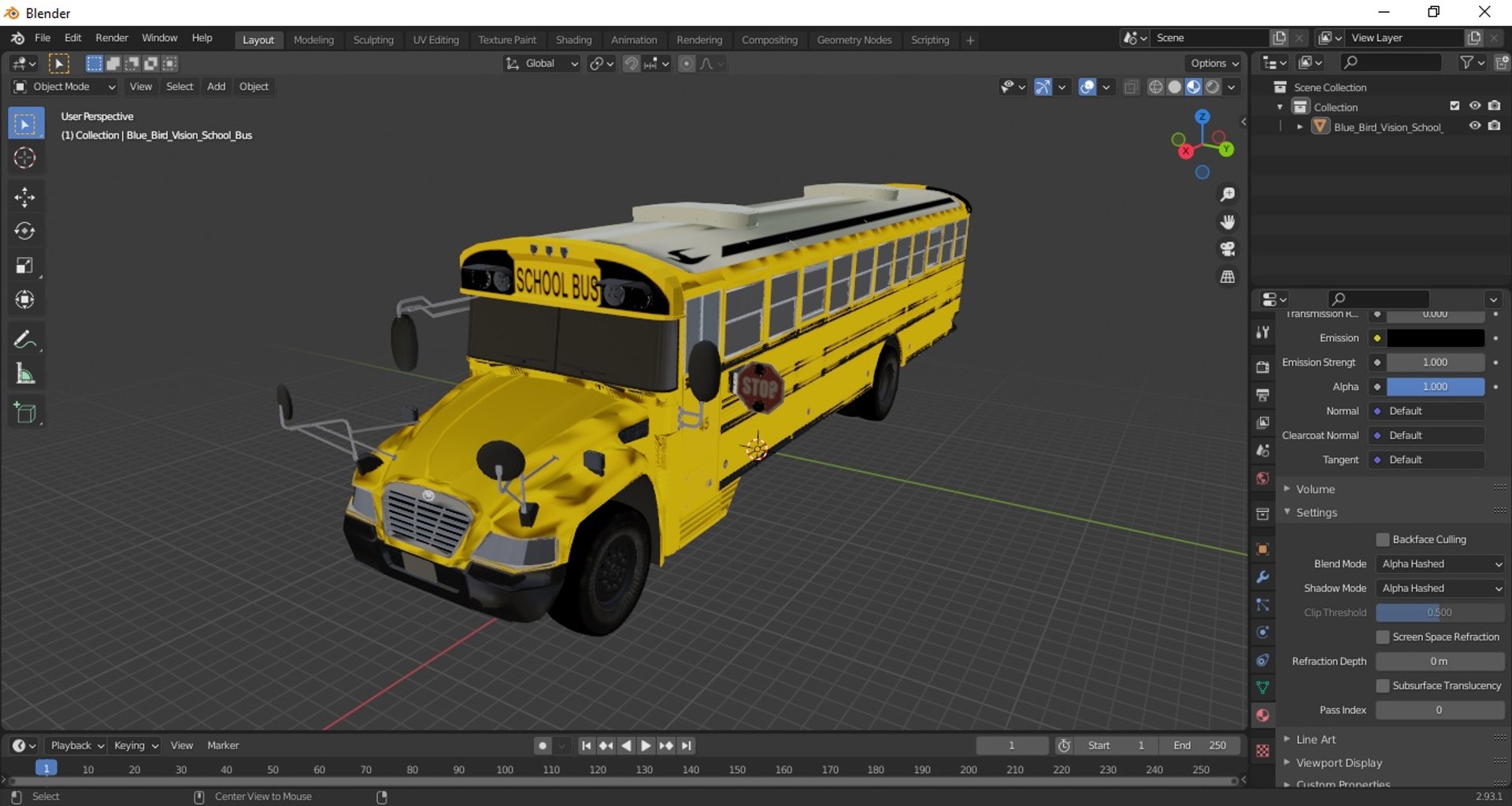Image resolution: width=1512 pixels, height=806 pixels.
Task: Select the Annotate pencil tool
Action: click(x=25, y=340)
